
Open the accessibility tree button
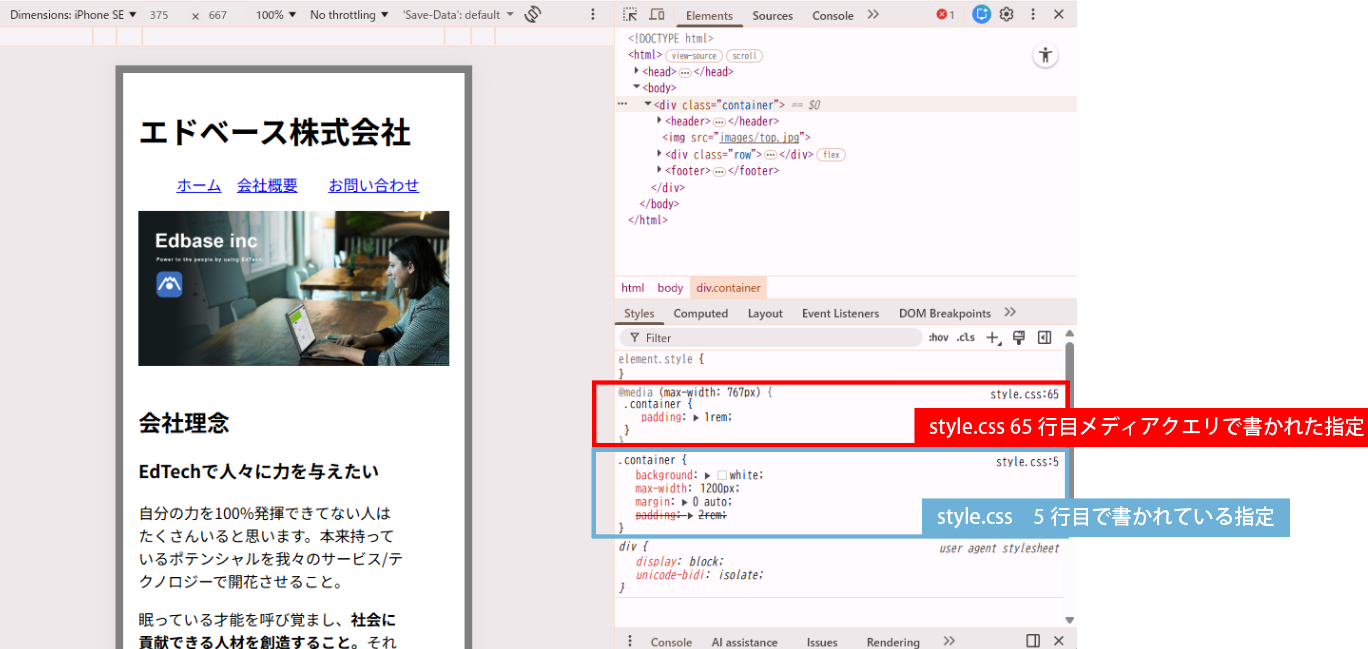(x=1045, y=55)
